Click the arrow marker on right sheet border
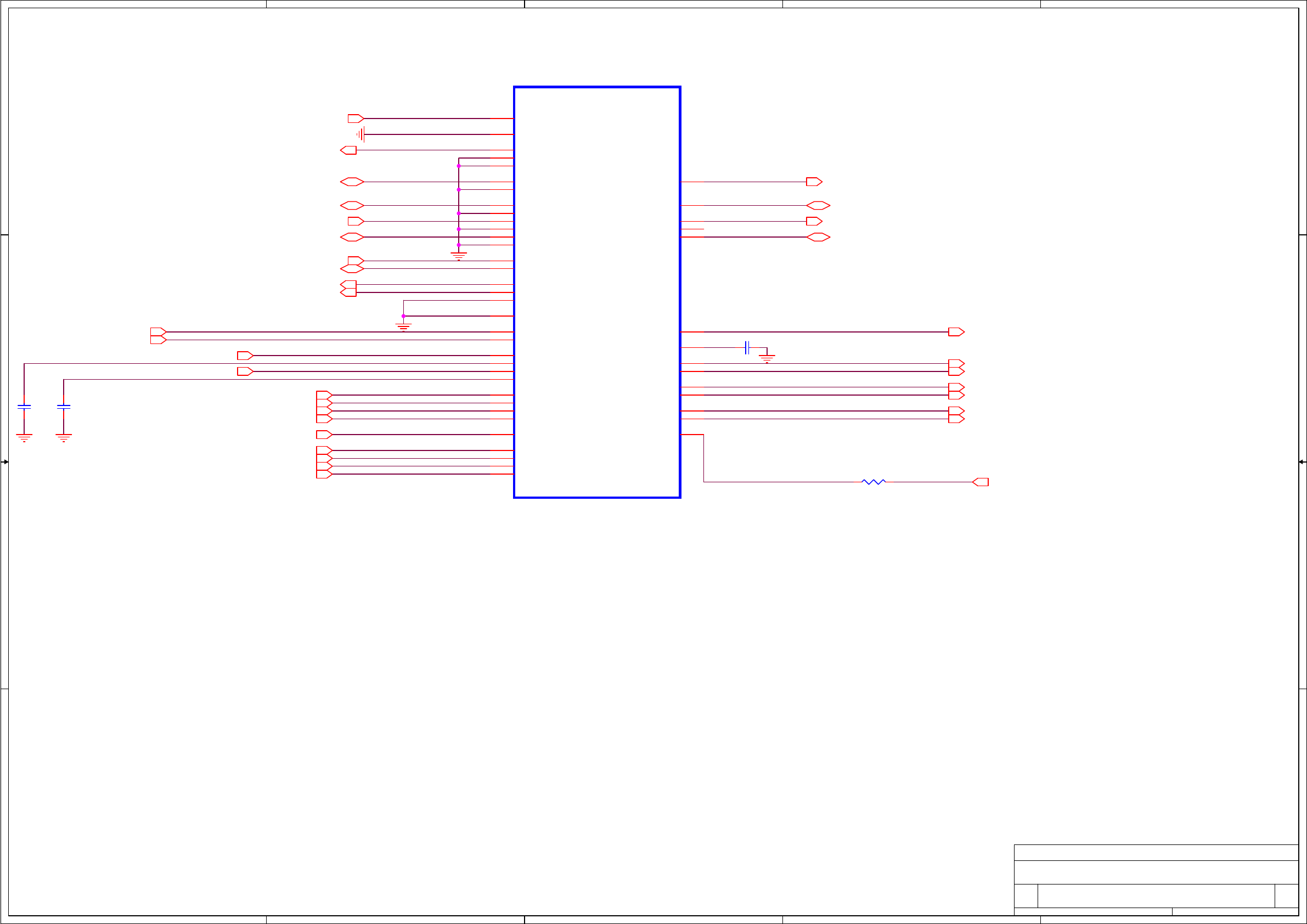The width and height of the screenshot is (1307, 924). click(x=1302, y=461)
